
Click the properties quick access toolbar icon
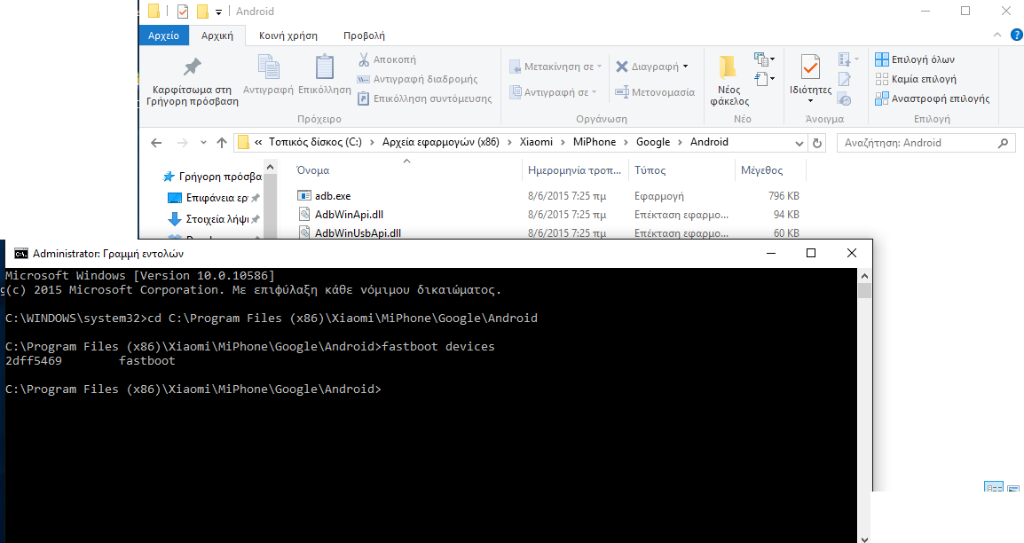pyautogui.click(x=182, y=11)
